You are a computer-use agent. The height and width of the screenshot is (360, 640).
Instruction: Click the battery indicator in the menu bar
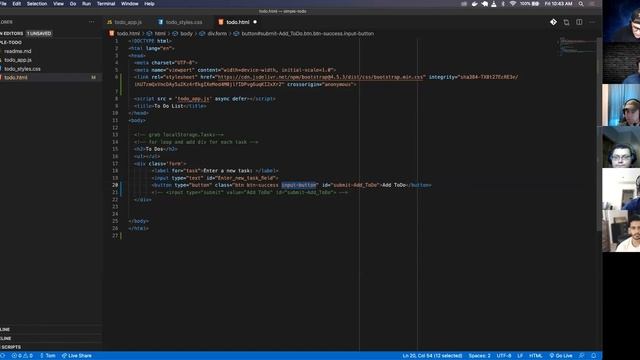click(x=530, y=4)
